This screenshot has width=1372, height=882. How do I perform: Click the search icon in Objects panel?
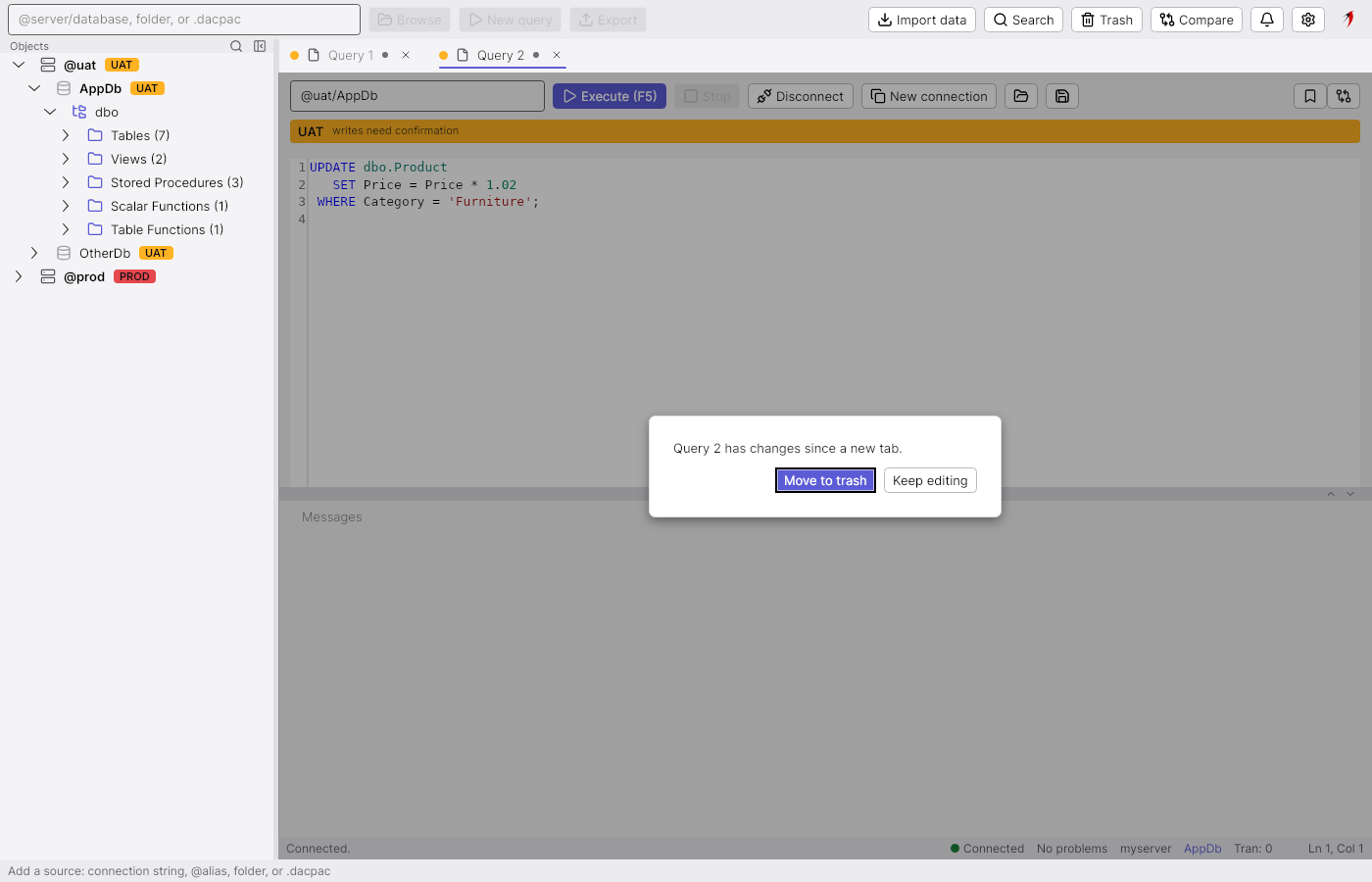(236, 46)
